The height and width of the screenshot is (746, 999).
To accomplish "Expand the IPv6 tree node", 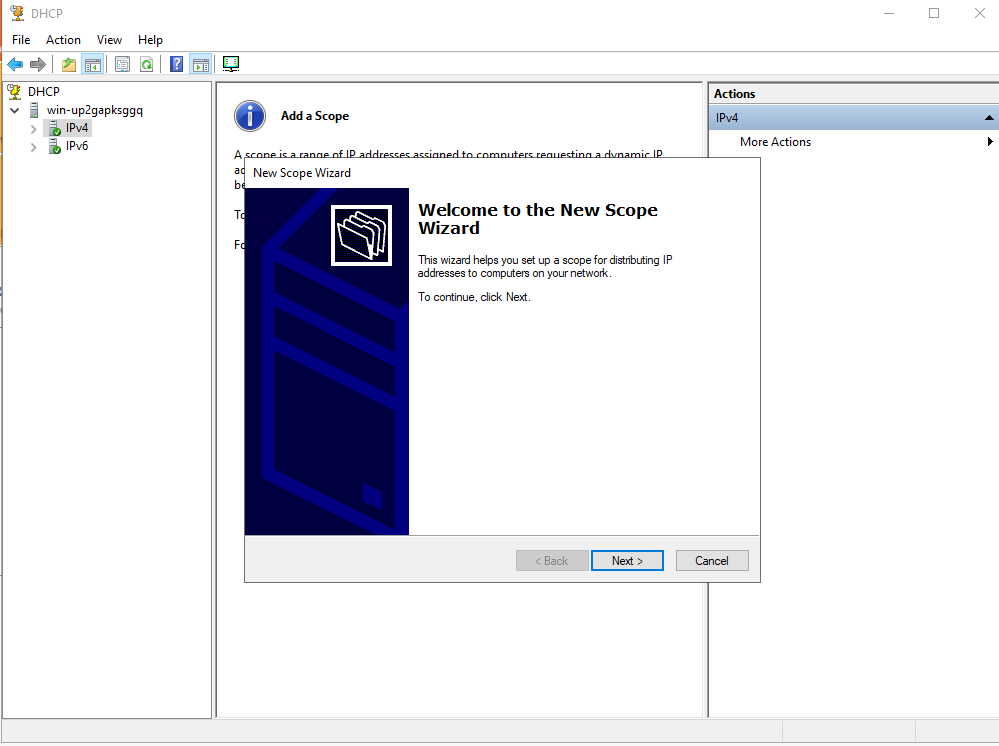I will (x=34, y=147).
